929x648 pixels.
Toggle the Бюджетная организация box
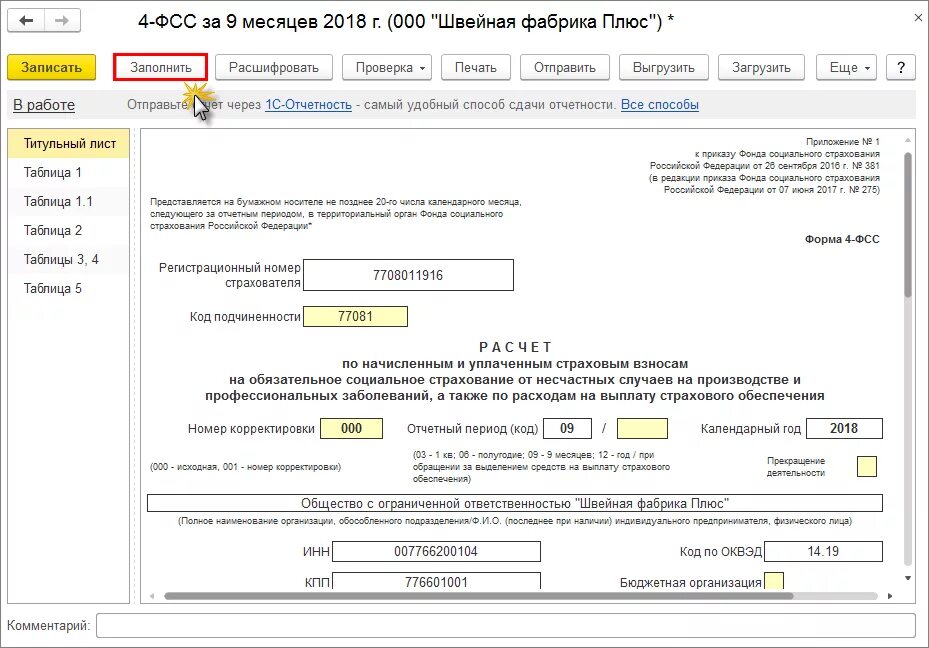click(774, 580)
